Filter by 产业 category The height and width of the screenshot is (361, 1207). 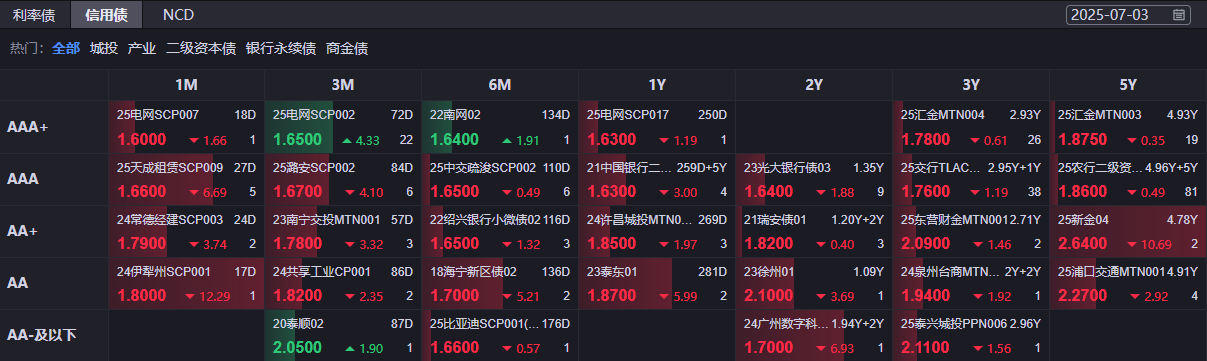[142, 47]
